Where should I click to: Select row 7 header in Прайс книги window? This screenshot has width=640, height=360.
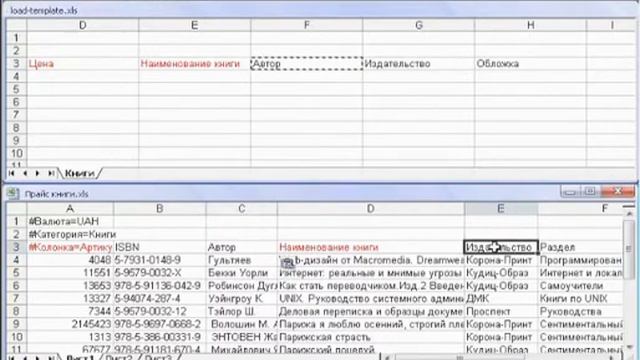pyautogui.click(x=16, y=298)
